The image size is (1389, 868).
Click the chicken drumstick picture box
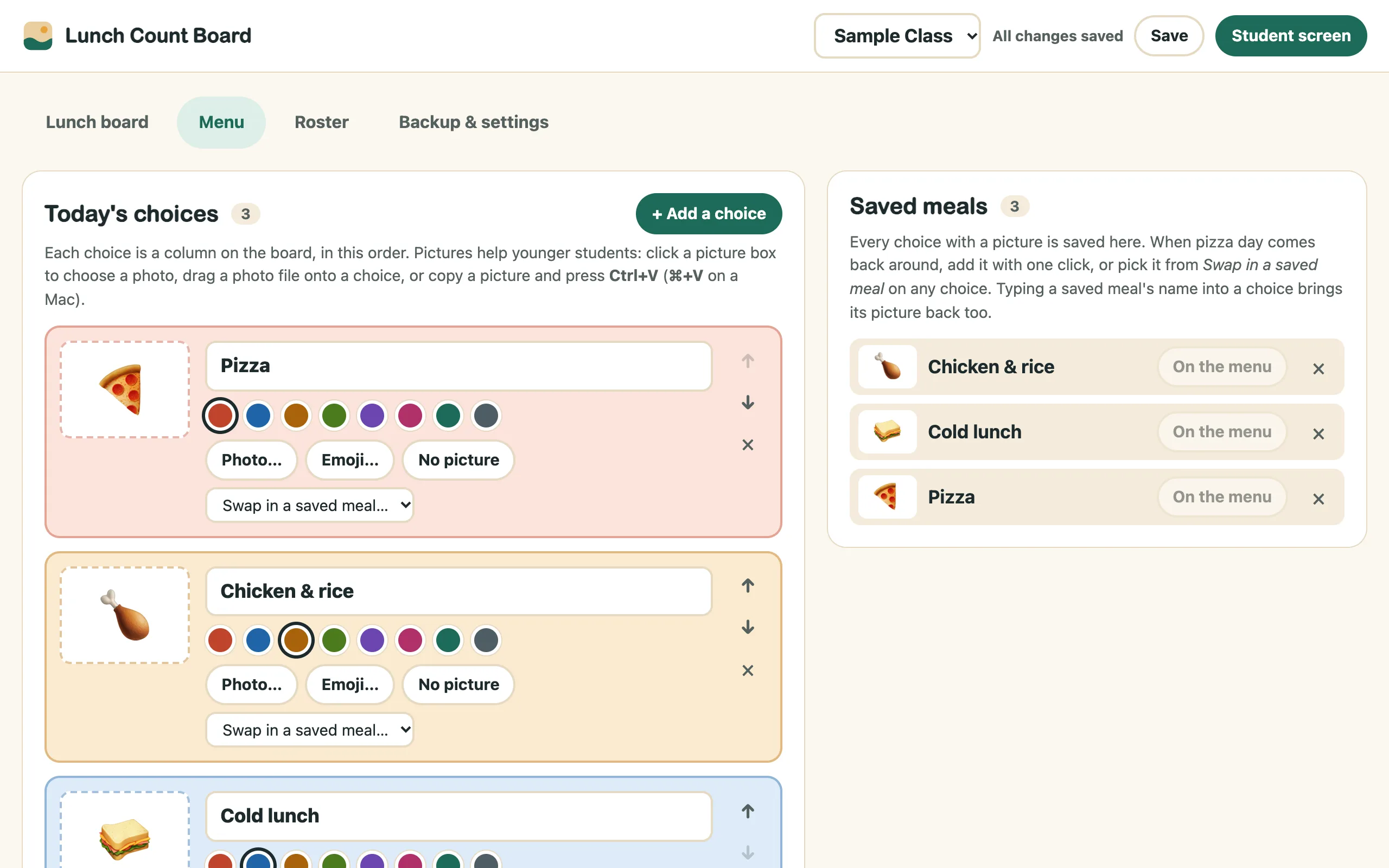tap(125, 615)
